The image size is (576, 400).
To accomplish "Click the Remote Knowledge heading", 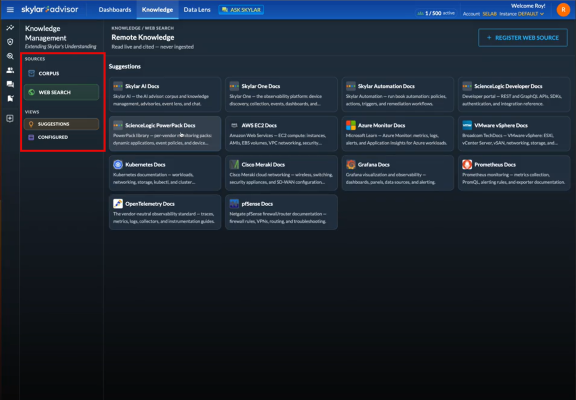I will pos(143,37).
